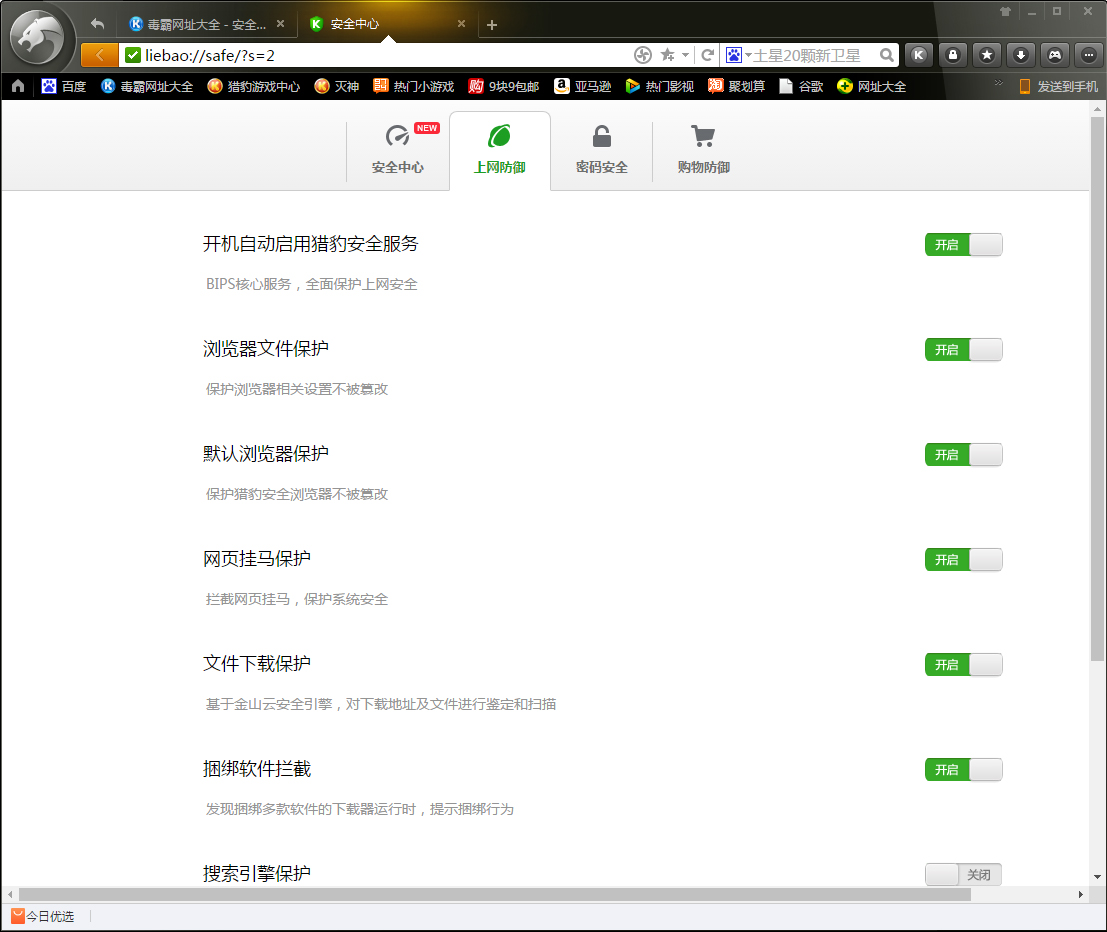Refresh the page with the reload icon

pyautogui.click(x=708, y=55)
